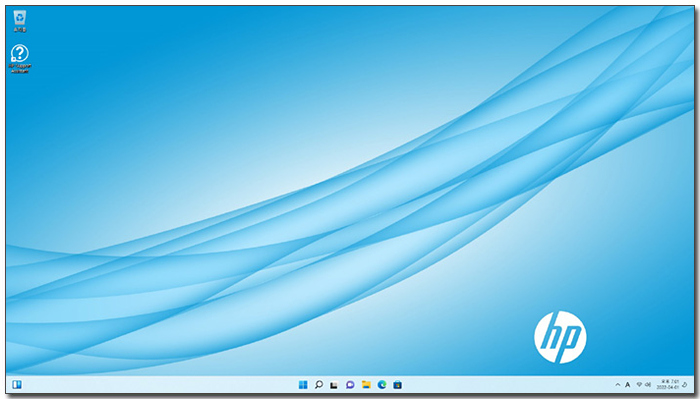
Task: Toggle the input language mode indicator A
Action: coord(627,384)
